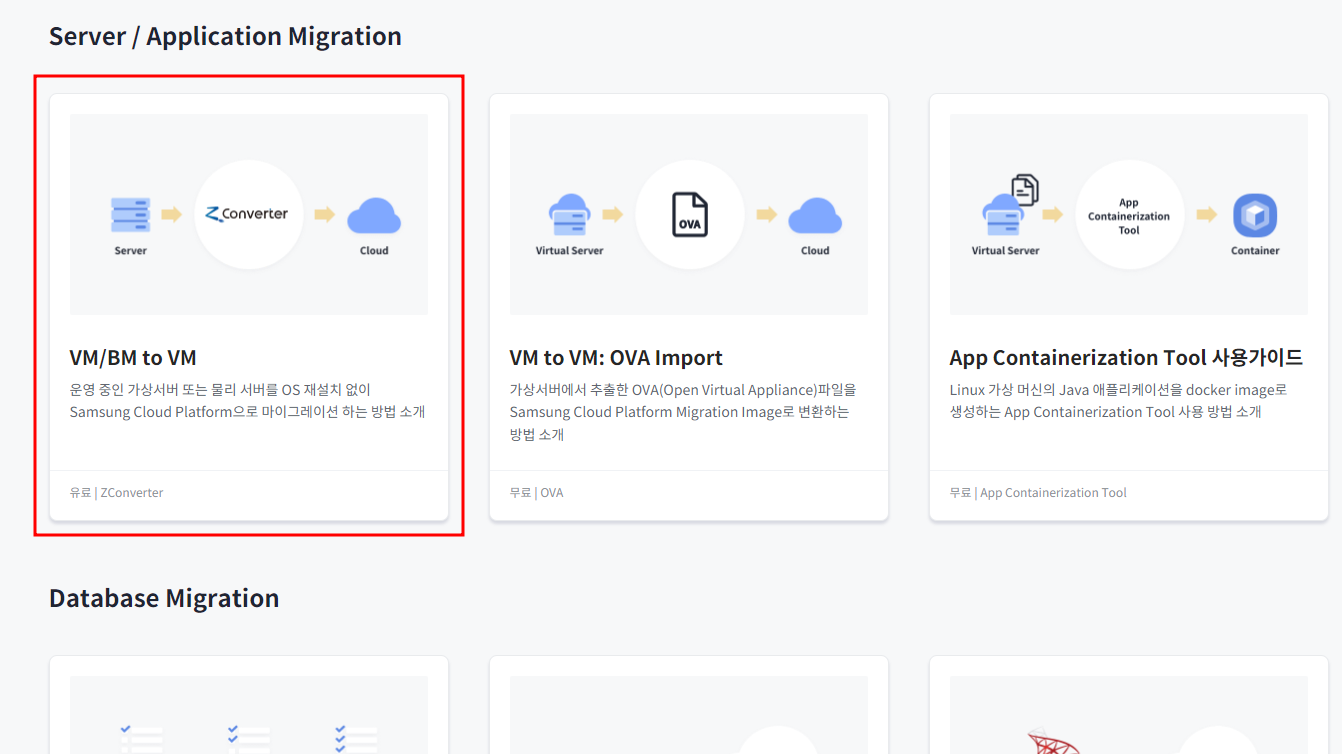The width and height of the screenshot is (1342, 754).
Task: Click the checklist illustration under Database Migration
Action: [249, 738]
